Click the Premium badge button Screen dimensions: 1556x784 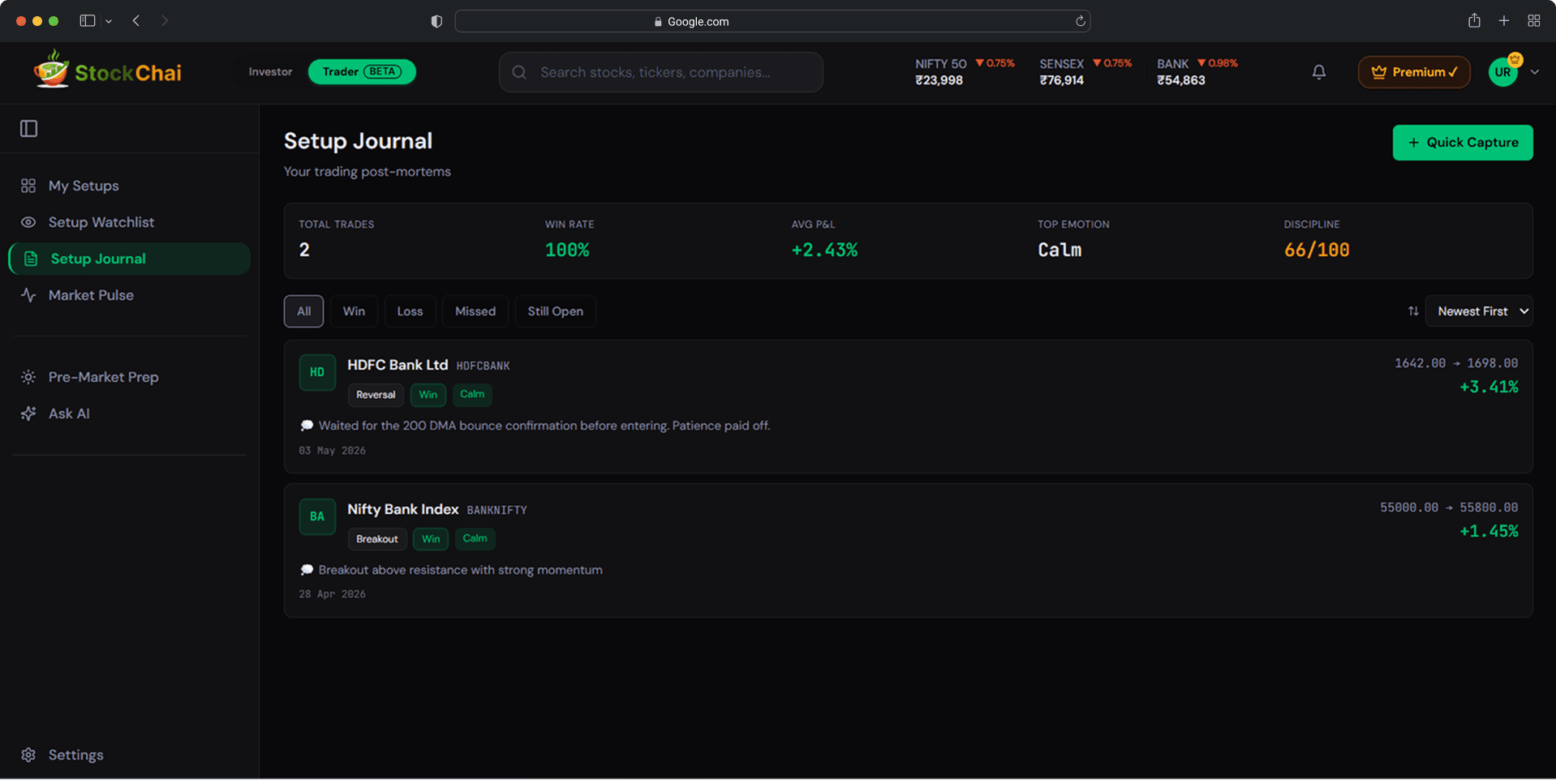1414,72
